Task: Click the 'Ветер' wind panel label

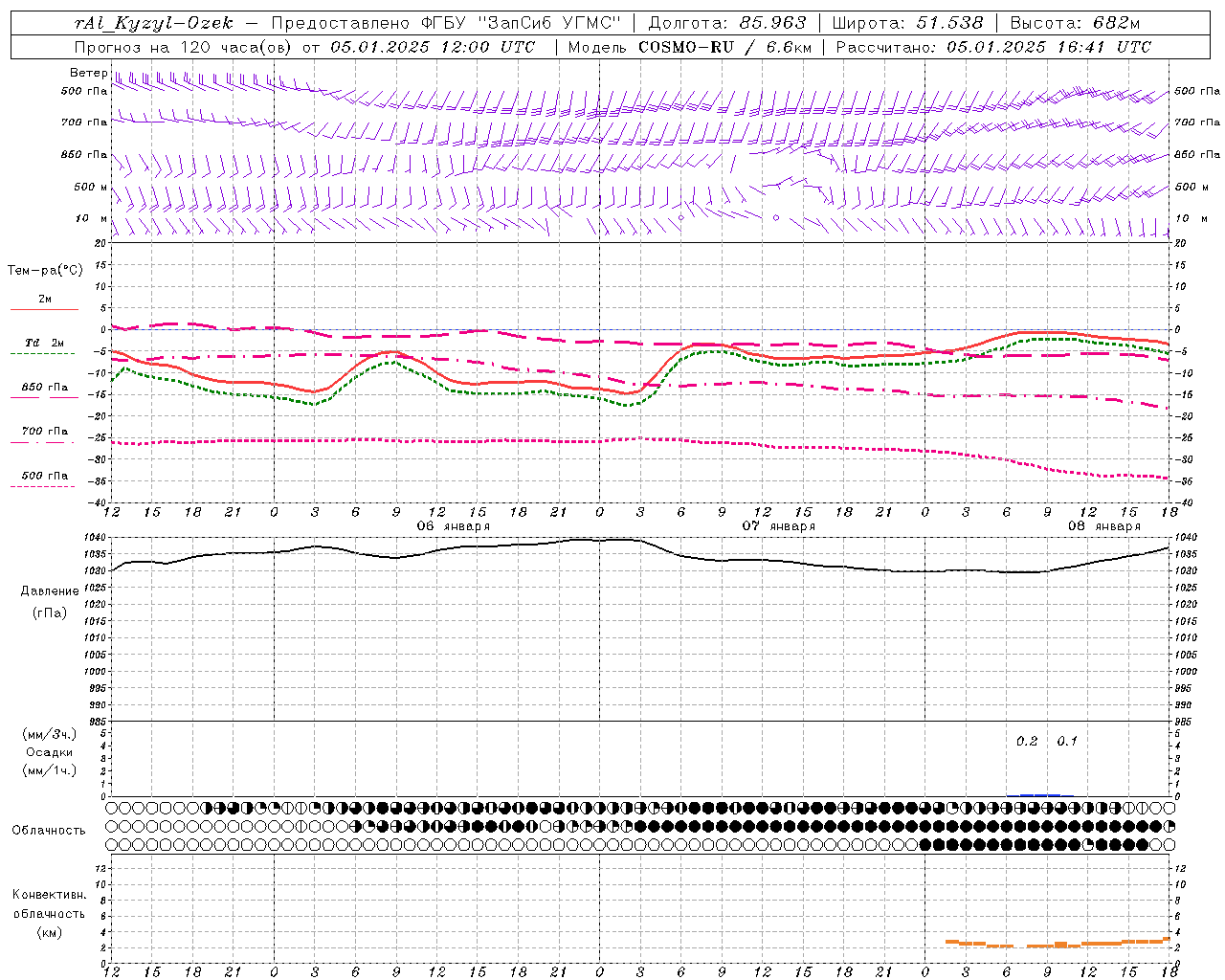Action: tap(89, 73)
